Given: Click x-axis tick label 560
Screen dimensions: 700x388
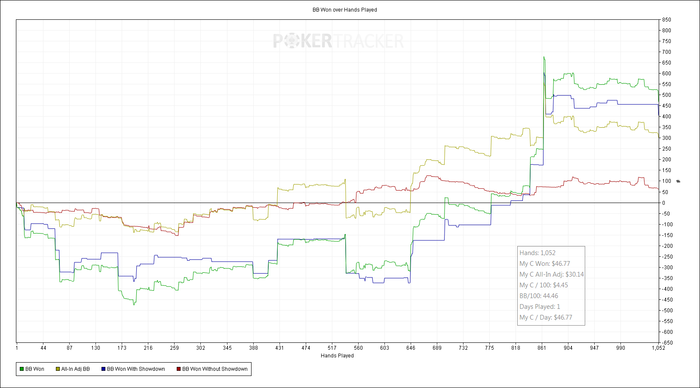Looking at the screenshot, I should click(x=358, y=347).
